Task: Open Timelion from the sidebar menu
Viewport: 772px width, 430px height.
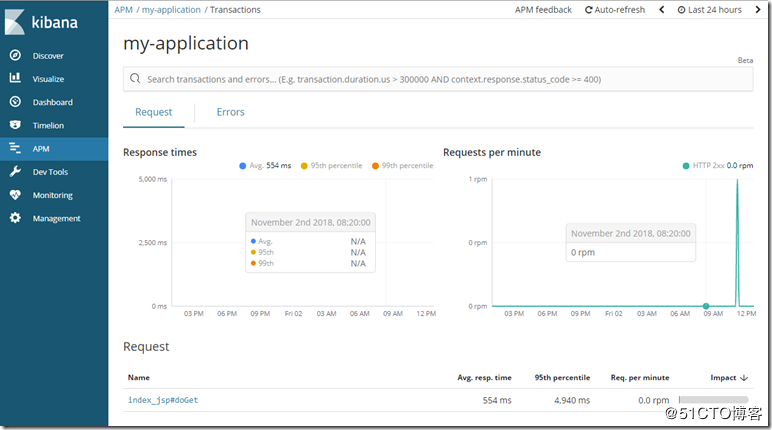Action: pyautogui.click(x=48, y=125)
